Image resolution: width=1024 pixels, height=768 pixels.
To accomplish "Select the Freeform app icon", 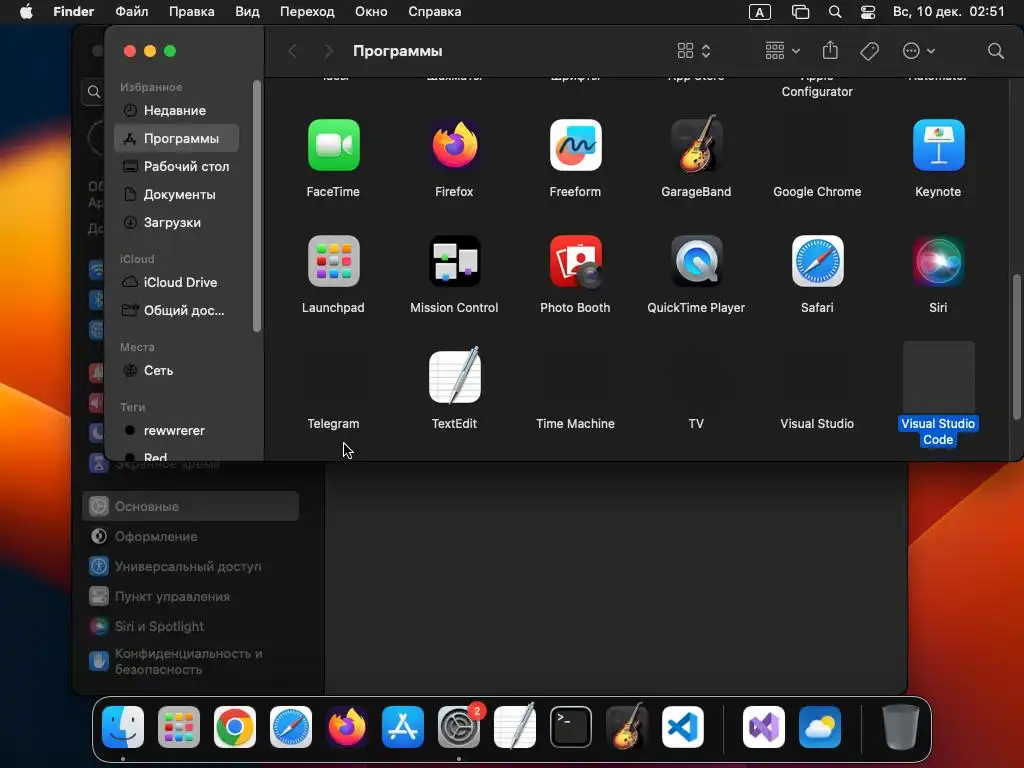I will [x=575, y=145].
